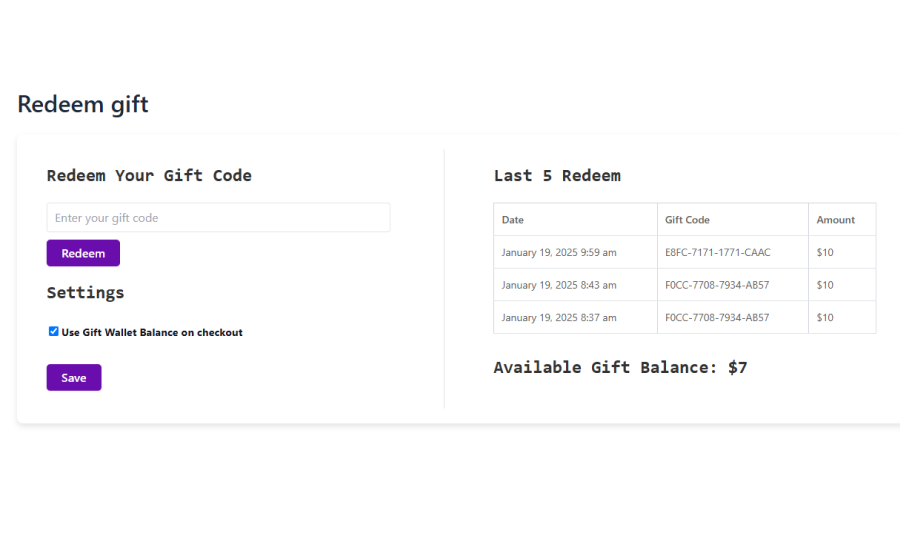Click the Save button
The width and height of the screenshot is (900, 534).
point(74,378)
